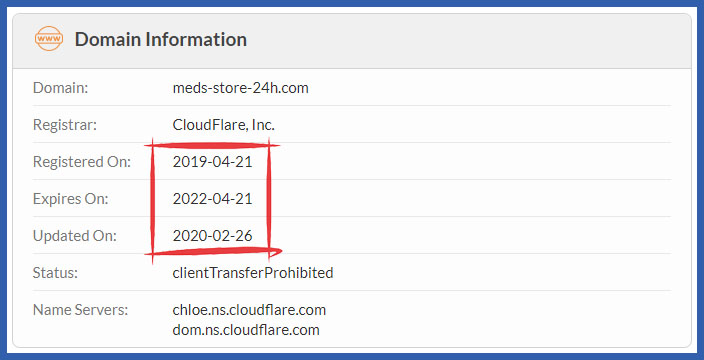Viewport: 704px width, 360px height.
Task: Click the Registrar: field label
Action: pos(65,125)
